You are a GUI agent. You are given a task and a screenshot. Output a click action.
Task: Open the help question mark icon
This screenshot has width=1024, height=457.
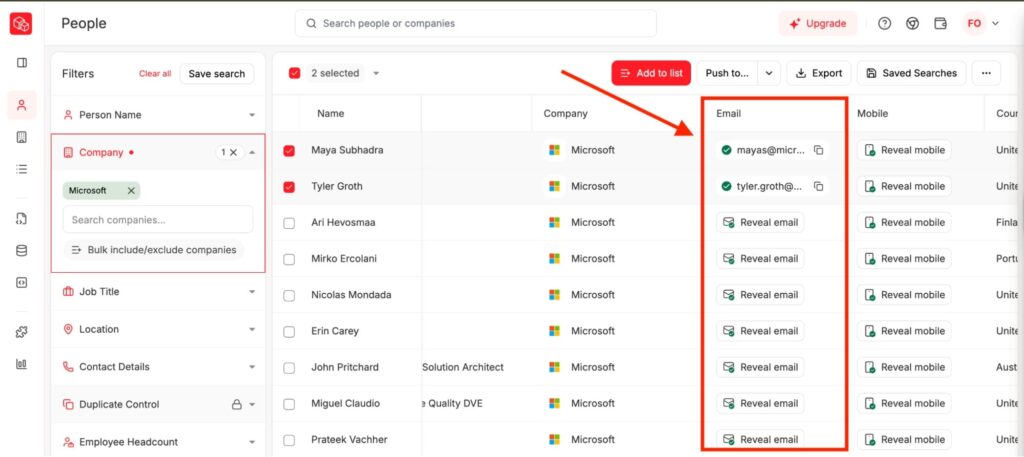tap(884, 24)
